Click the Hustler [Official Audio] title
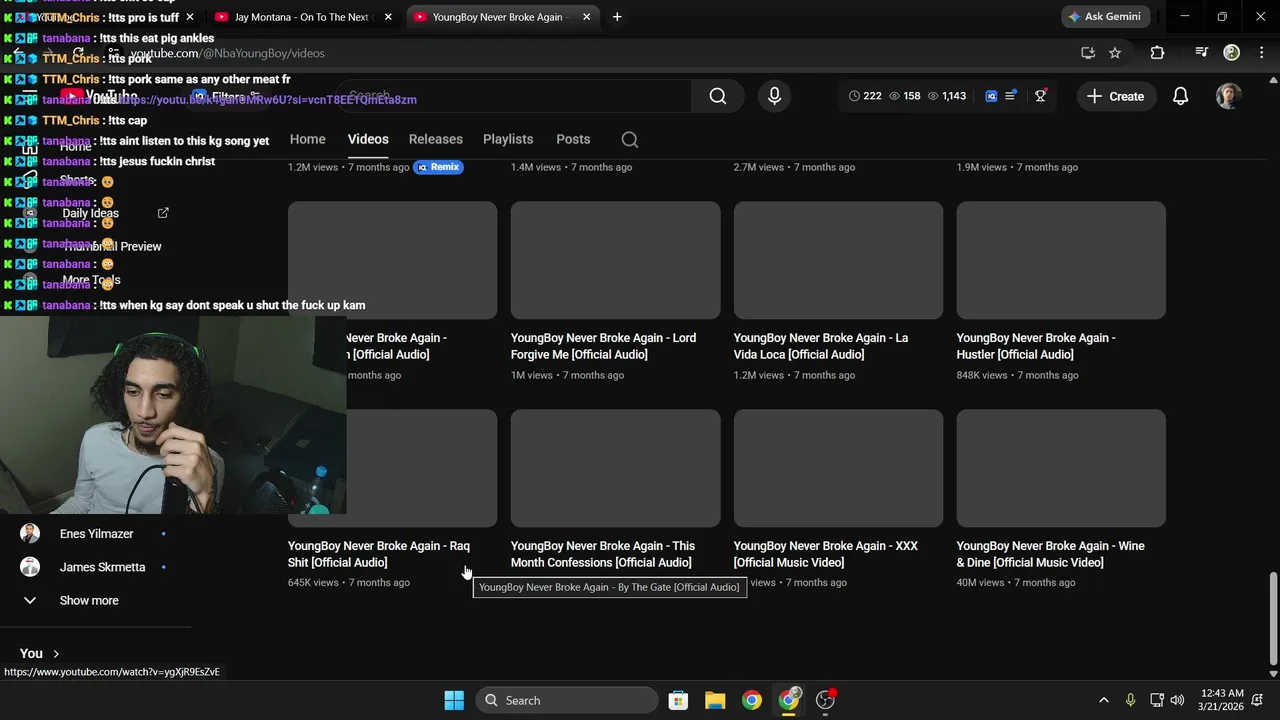Viewport: 1280px width, 720px height. (1036, 346)
